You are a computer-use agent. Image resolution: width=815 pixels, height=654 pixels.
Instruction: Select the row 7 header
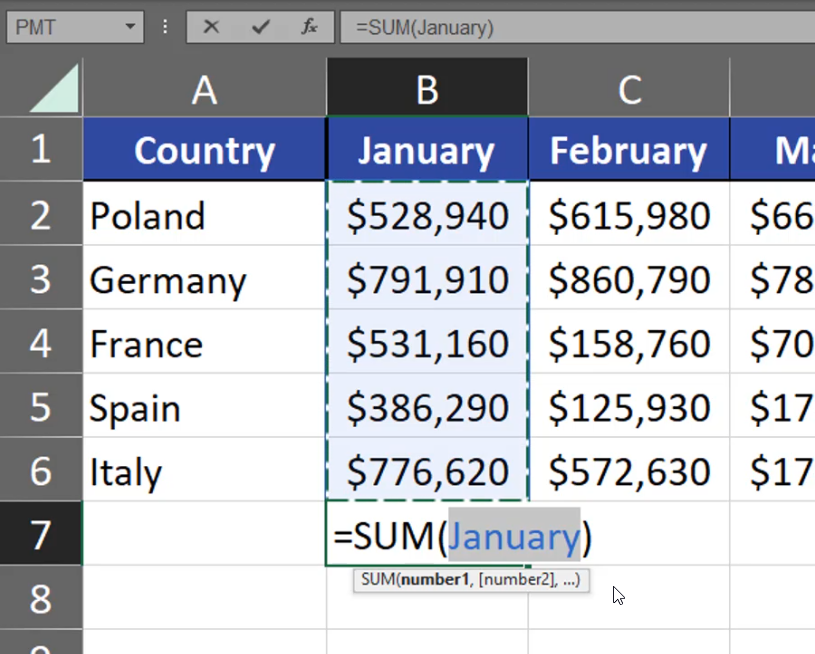(x=40, y=535)
